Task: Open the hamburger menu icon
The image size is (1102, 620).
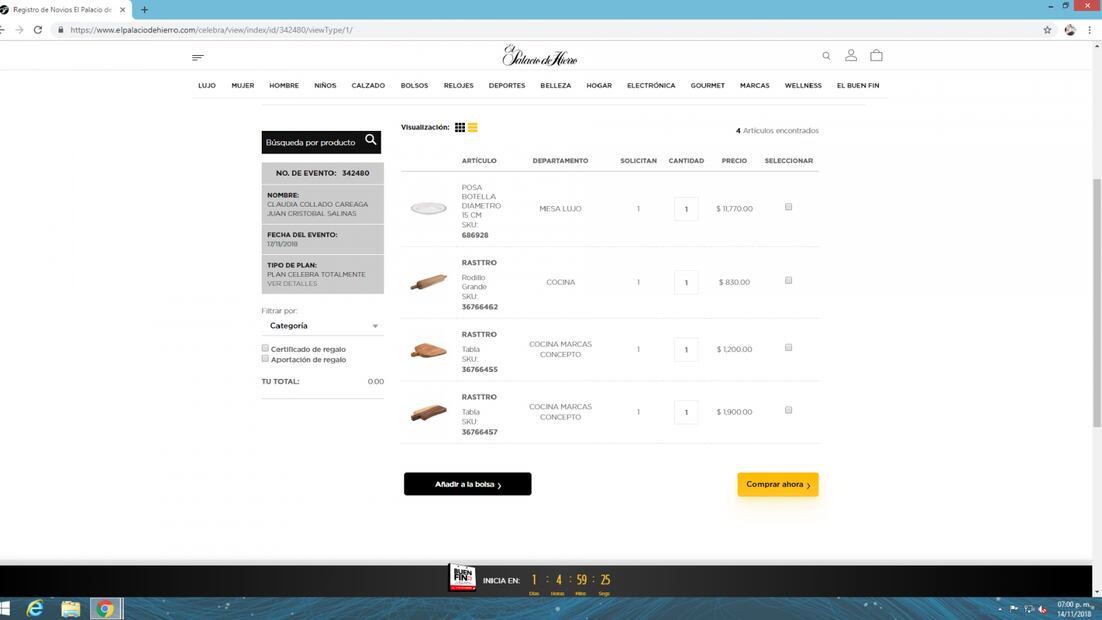Action: 198,57
